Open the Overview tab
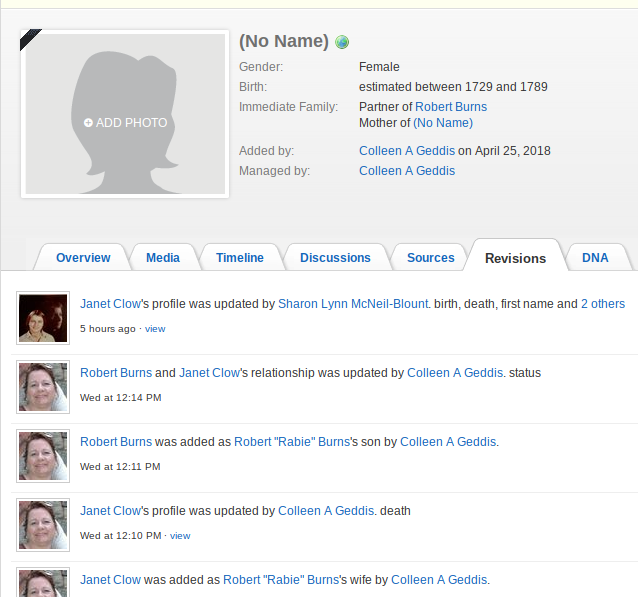 tap(83, 257)
